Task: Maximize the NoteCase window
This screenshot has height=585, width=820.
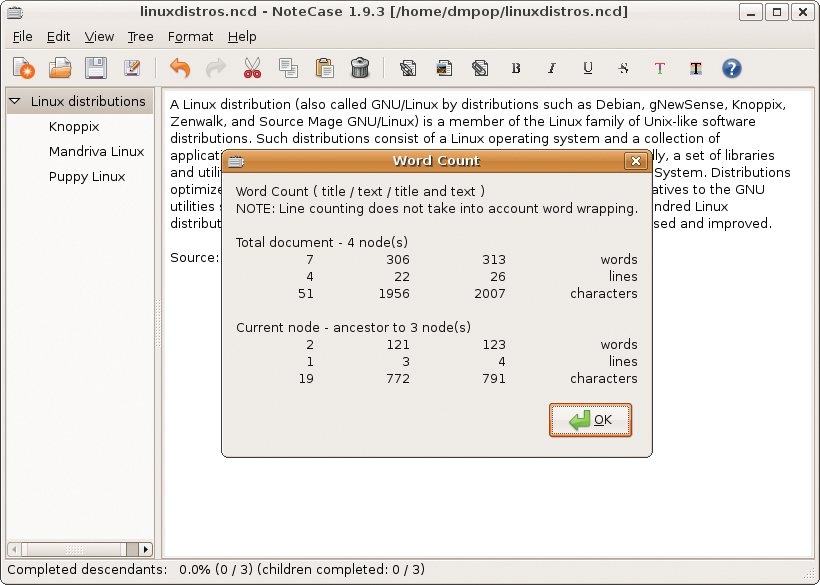Action: (x=777, y=12)
